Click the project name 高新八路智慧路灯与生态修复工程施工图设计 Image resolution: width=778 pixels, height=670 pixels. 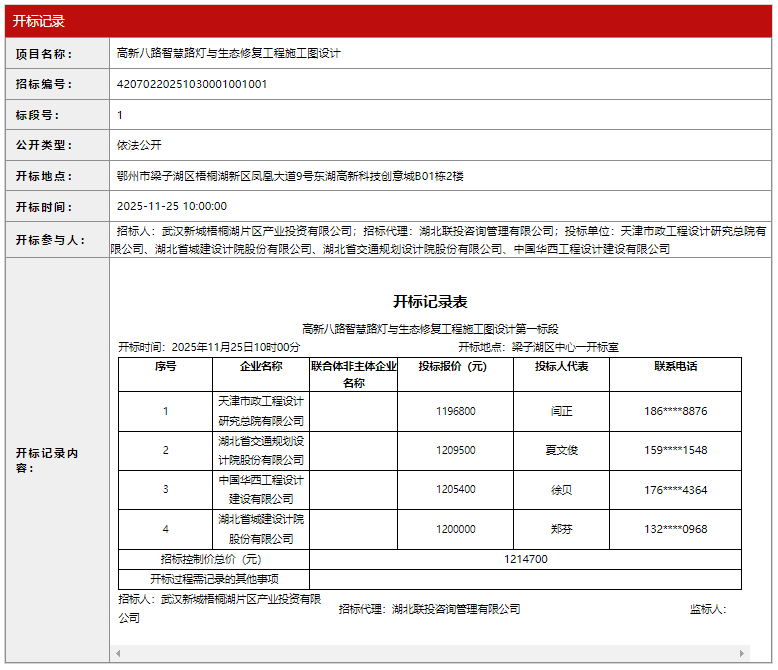click(x=229, y=53)
